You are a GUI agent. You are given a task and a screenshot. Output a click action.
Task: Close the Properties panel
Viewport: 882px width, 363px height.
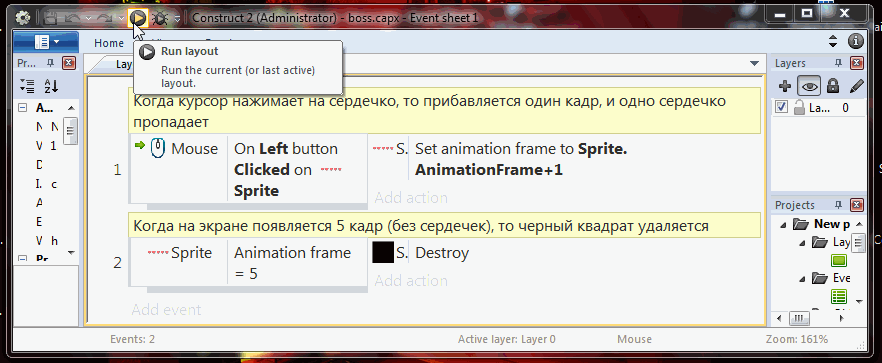[68, 63]
